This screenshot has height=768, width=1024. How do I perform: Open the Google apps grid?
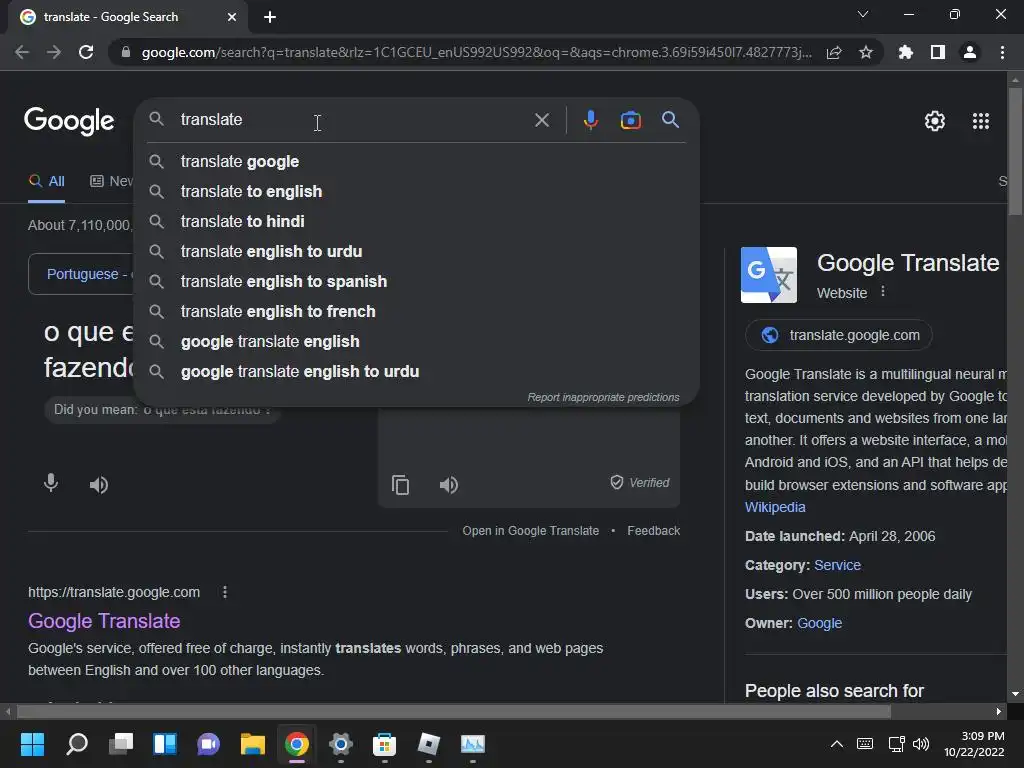coord(980,121)
